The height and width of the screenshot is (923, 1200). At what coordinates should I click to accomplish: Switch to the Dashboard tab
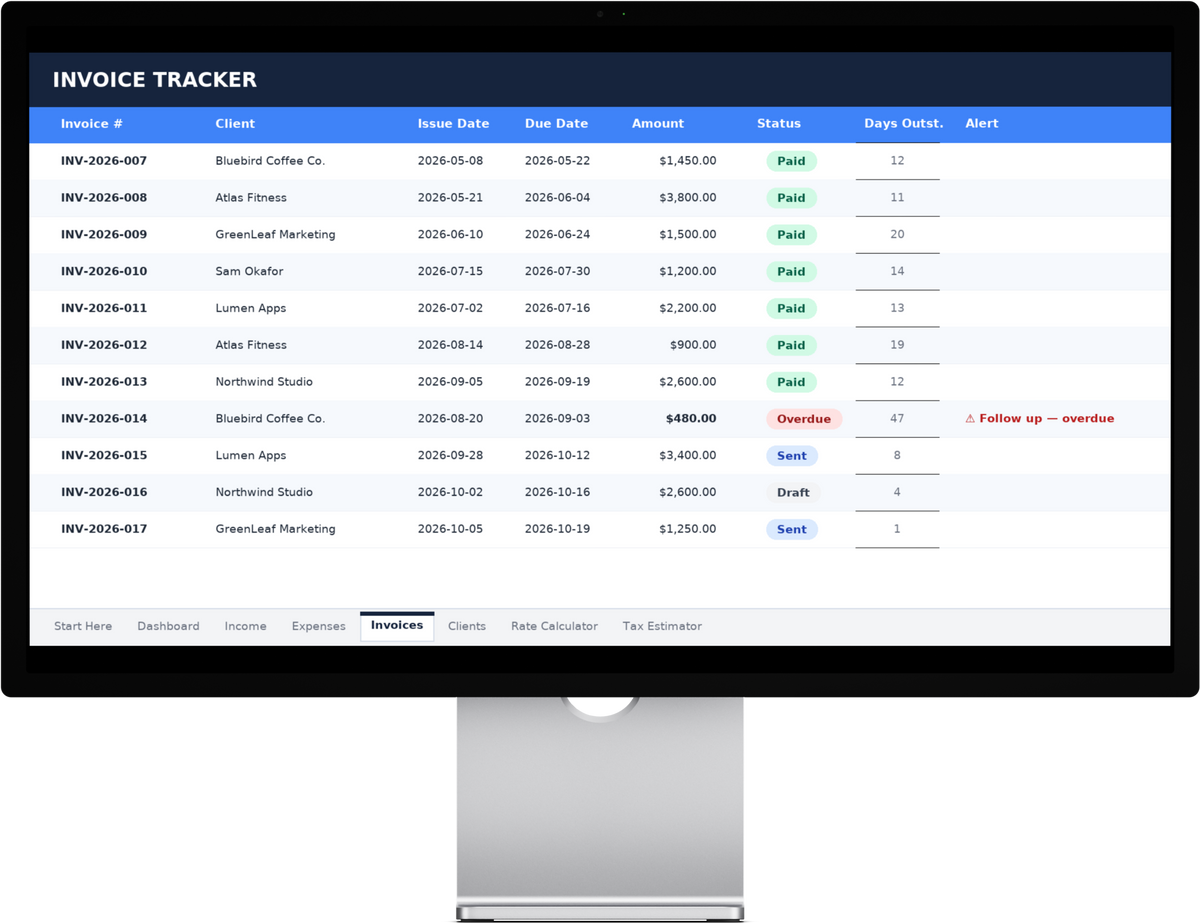pyautogui.click(x=168, y=626)
